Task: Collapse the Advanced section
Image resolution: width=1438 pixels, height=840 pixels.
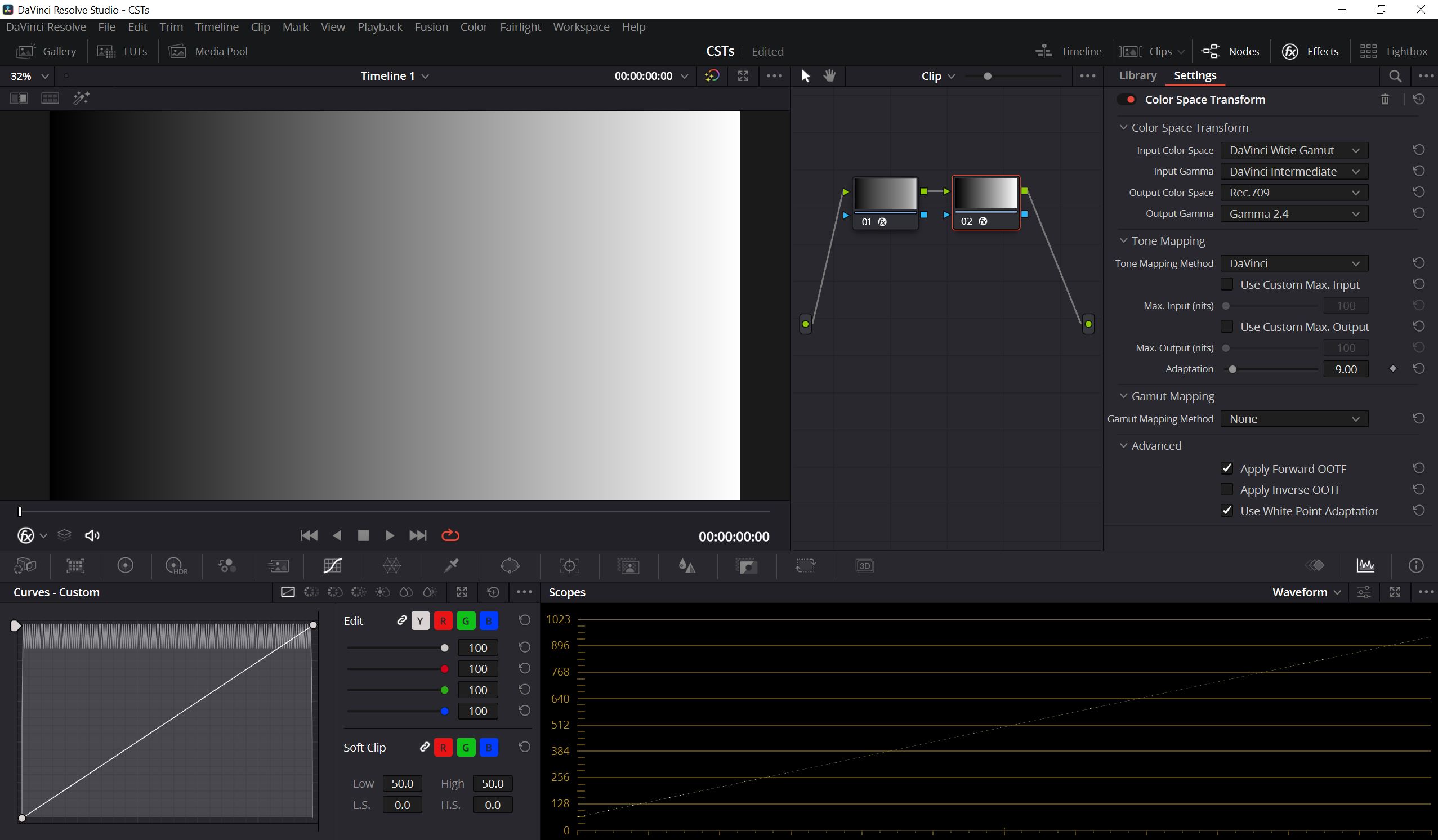Action: coord(1123,446)
